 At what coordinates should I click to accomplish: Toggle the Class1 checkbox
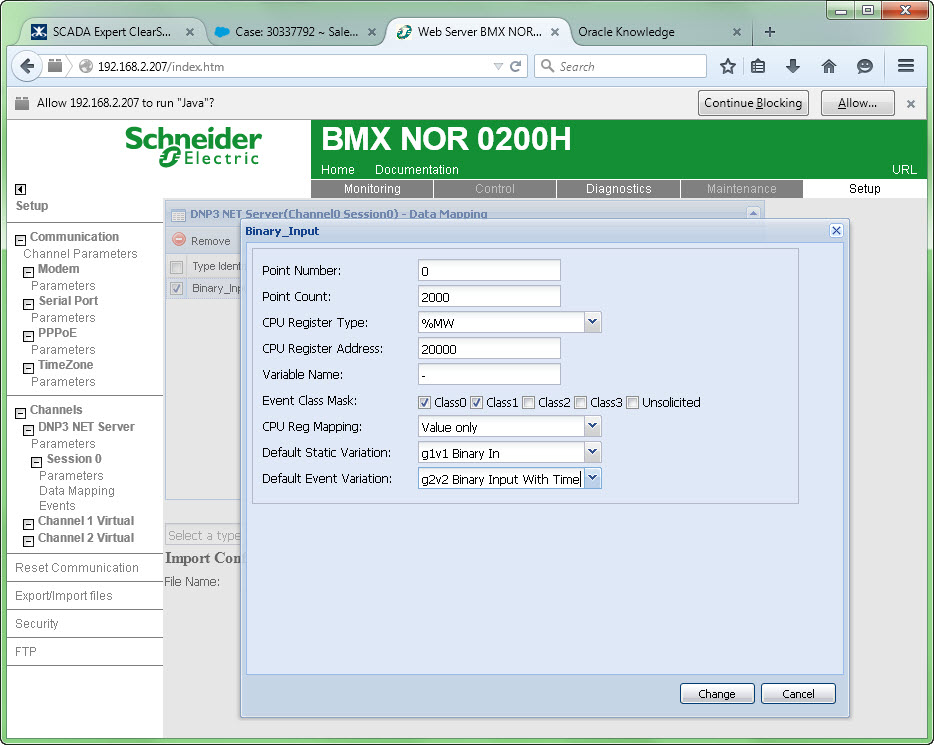[x=476, y=403]
